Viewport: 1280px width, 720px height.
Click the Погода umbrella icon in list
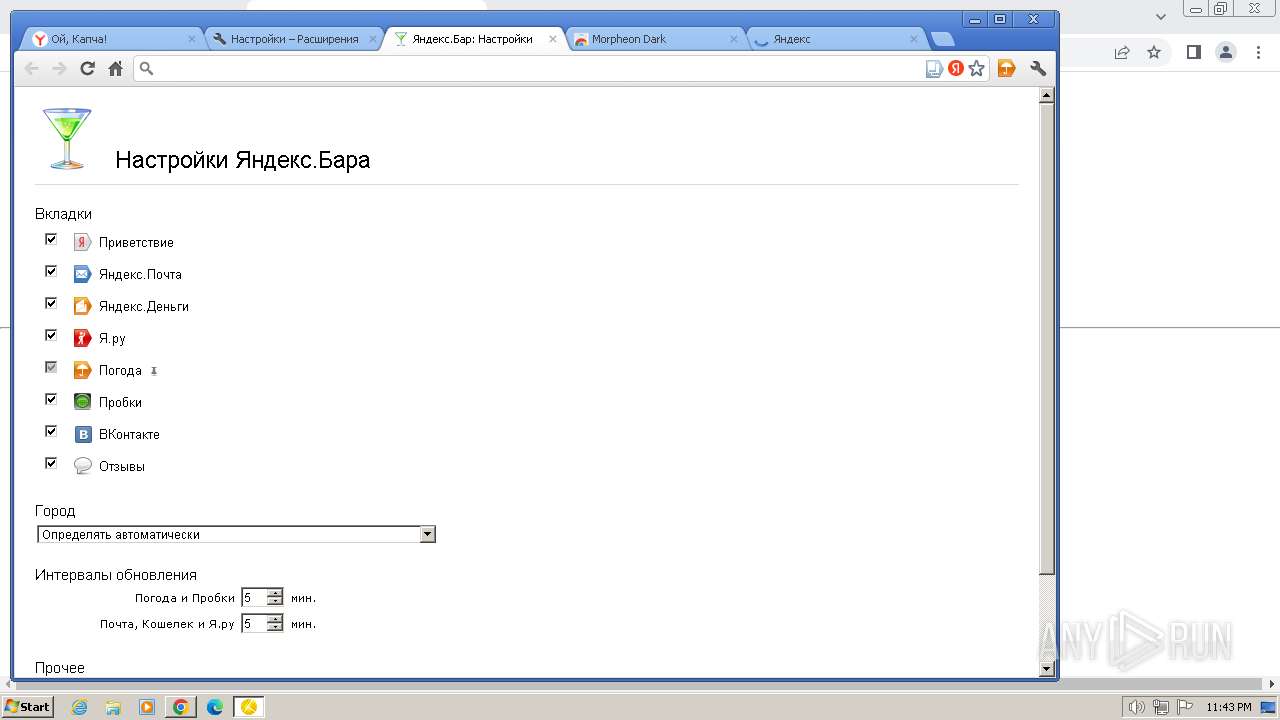coord(82,370)
